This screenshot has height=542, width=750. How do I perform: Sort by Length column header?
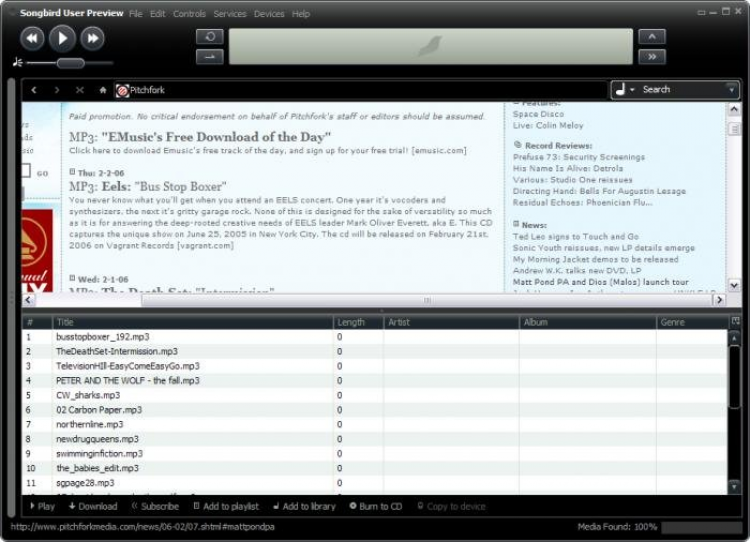(x=358, y=322)
